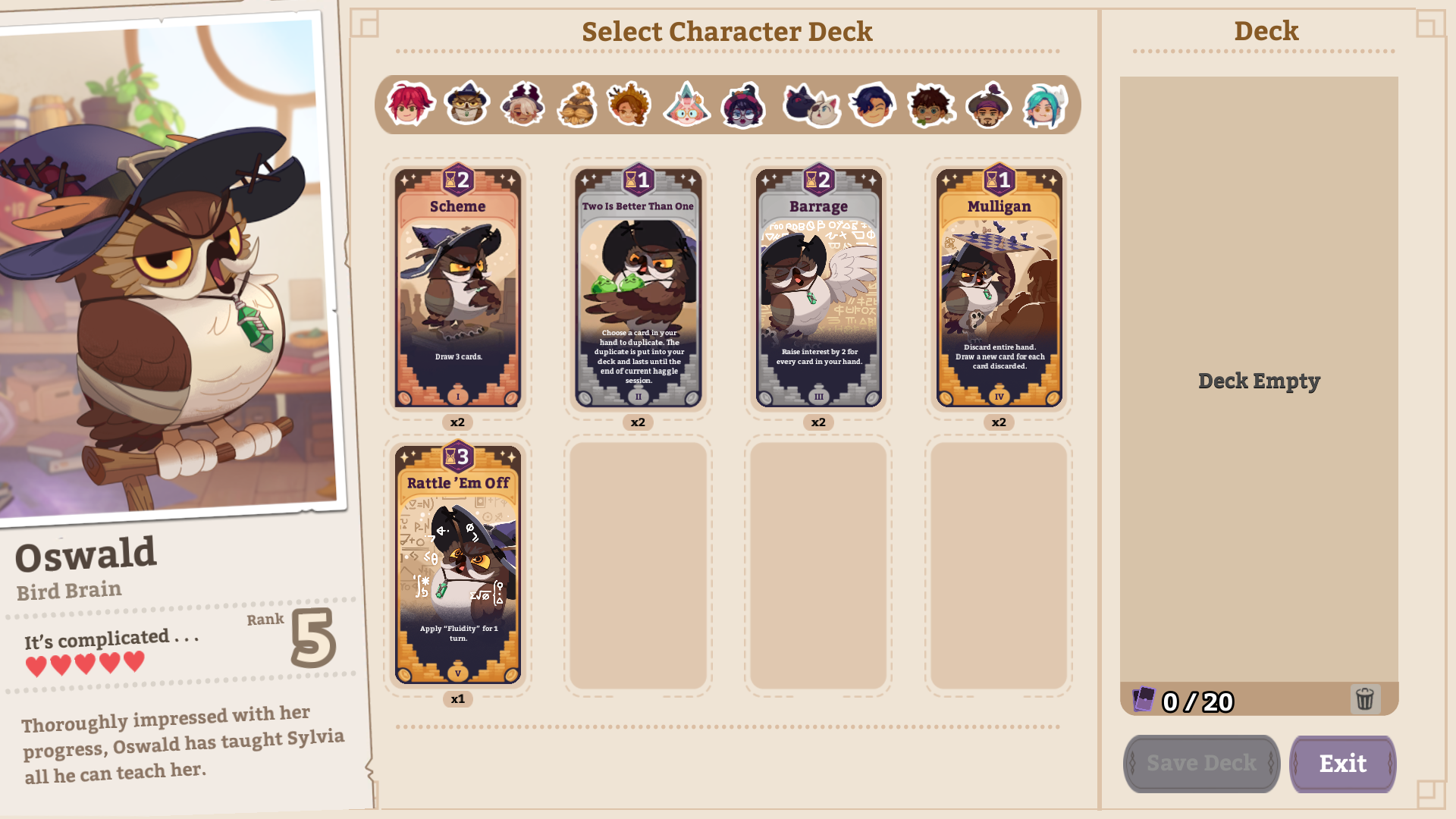Click the Save Deck button
This screenshot has height=819, width=1456.
point(1201,764)
